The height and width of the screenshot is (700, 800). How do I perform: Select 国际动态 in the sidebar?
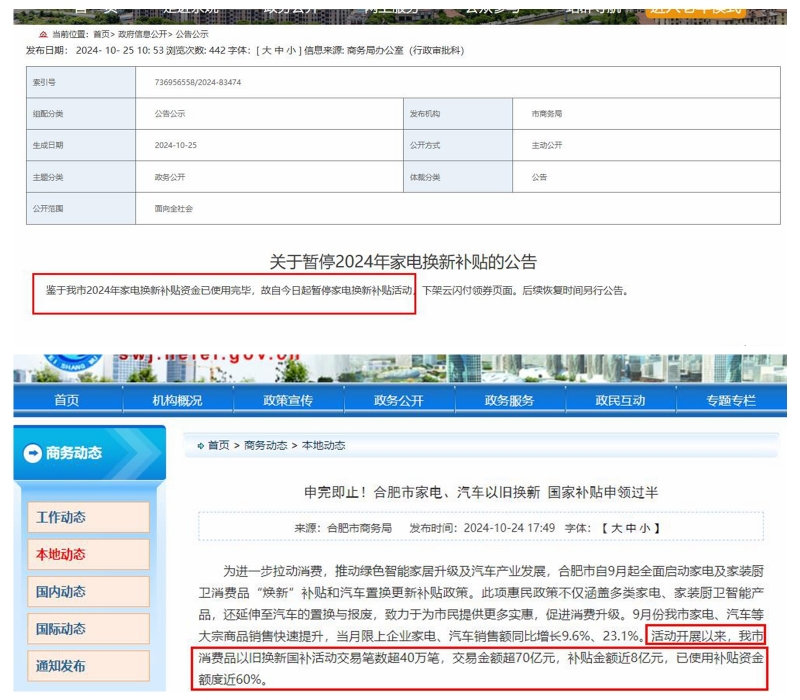(x=87, y=629)
